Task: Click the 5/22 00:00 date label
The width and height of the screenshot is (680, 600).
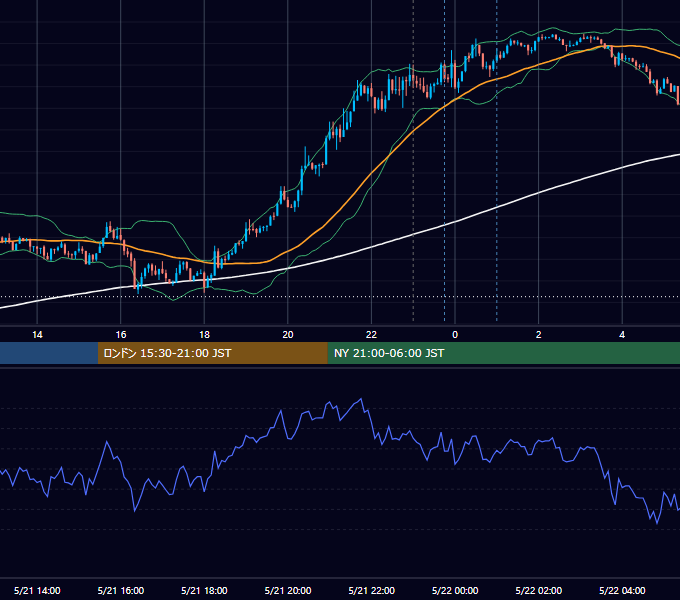Action: [x=455, y=590]
